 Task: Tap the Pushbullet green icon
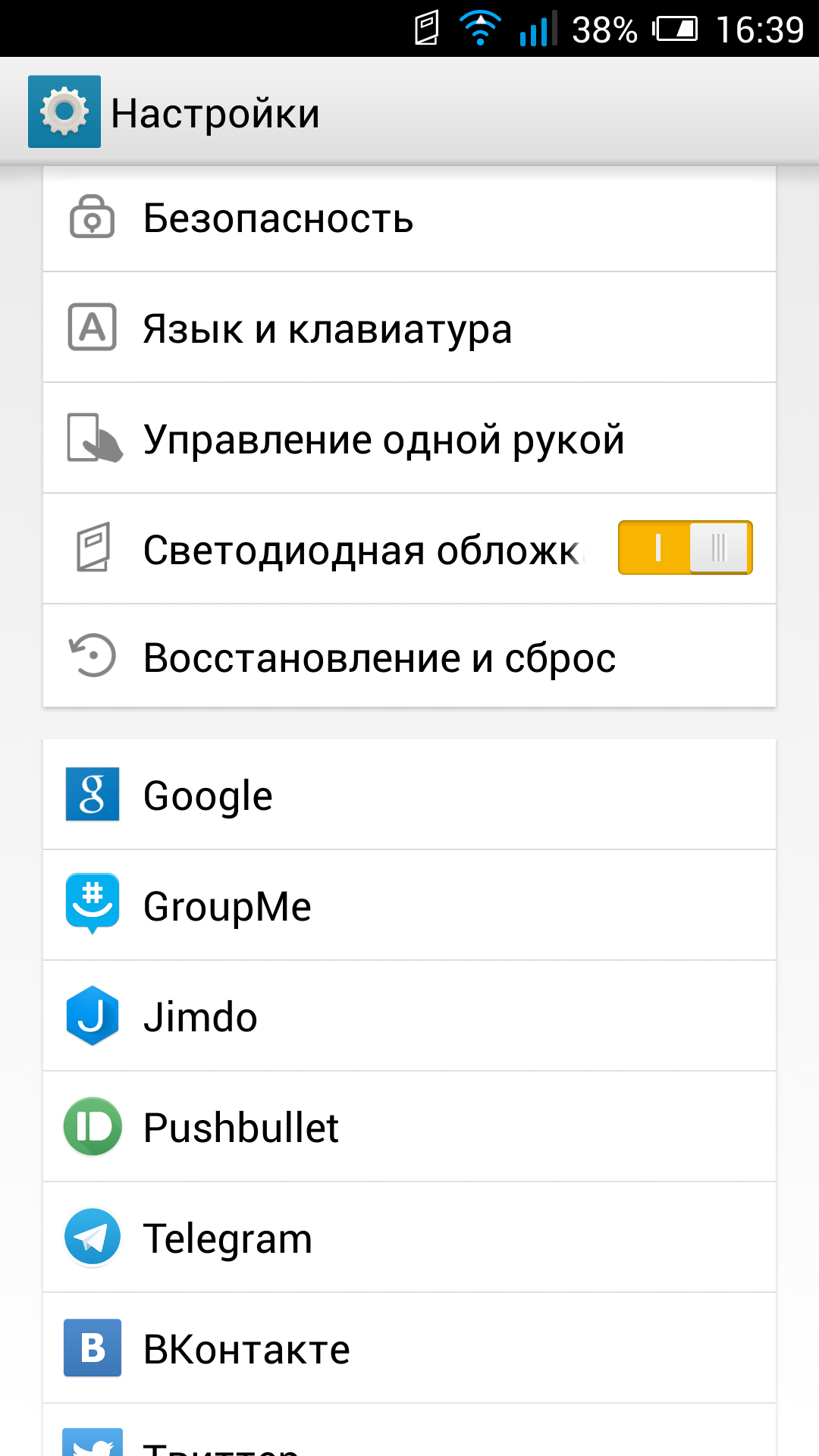pyautogui.click(x=93, y=1126)
